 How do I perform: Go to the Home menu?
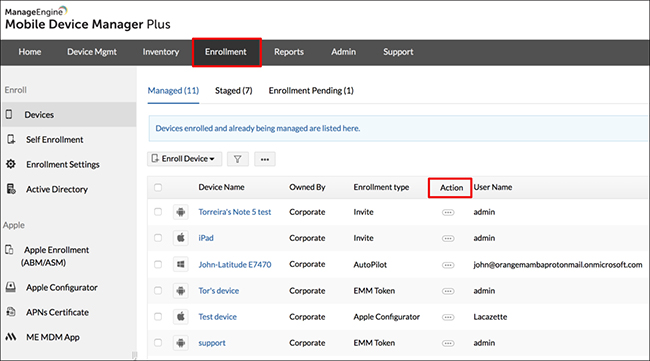click(x=30, y=52)
